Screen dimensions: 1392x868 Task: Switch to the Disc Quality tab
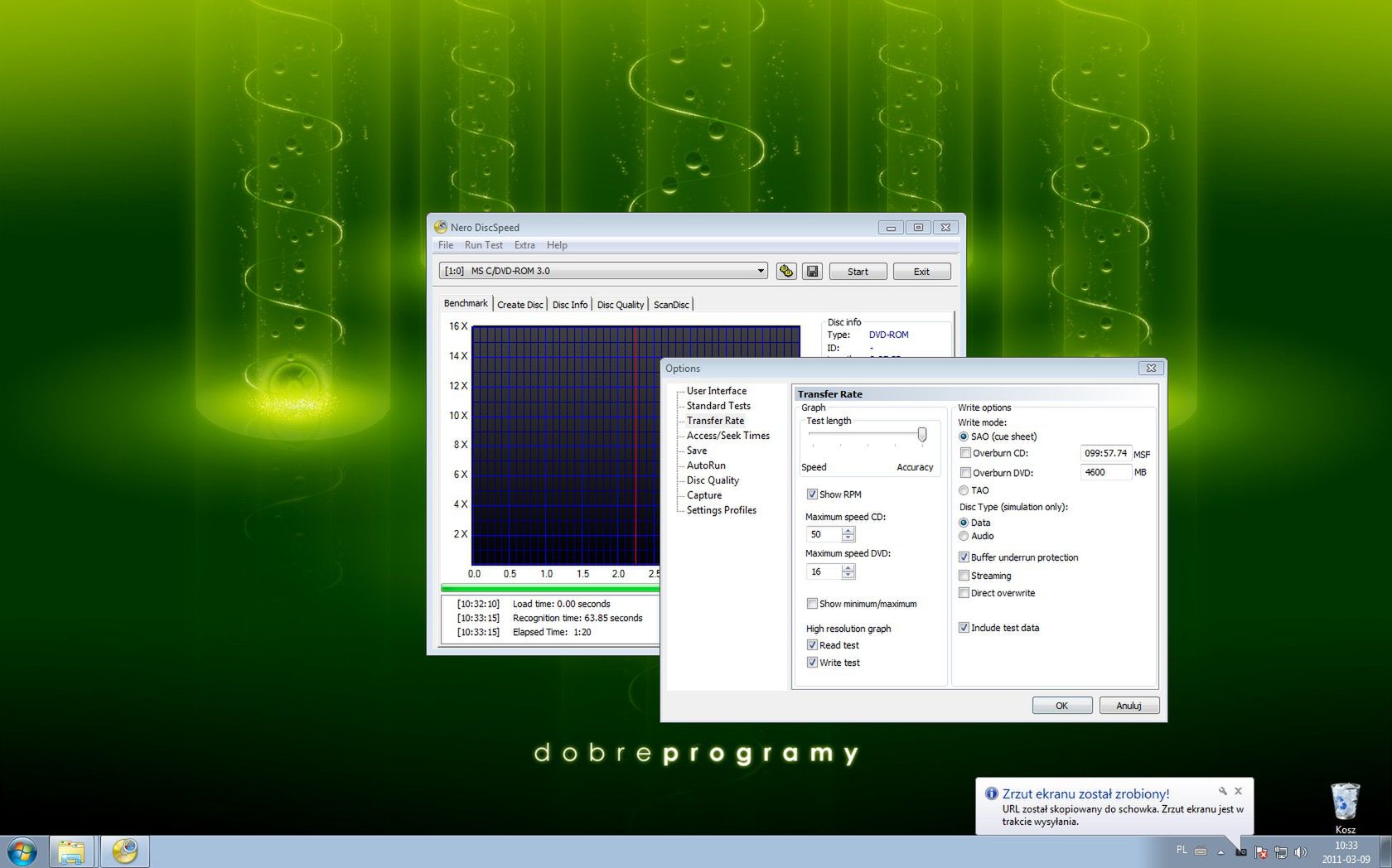(x=621, y=305)
